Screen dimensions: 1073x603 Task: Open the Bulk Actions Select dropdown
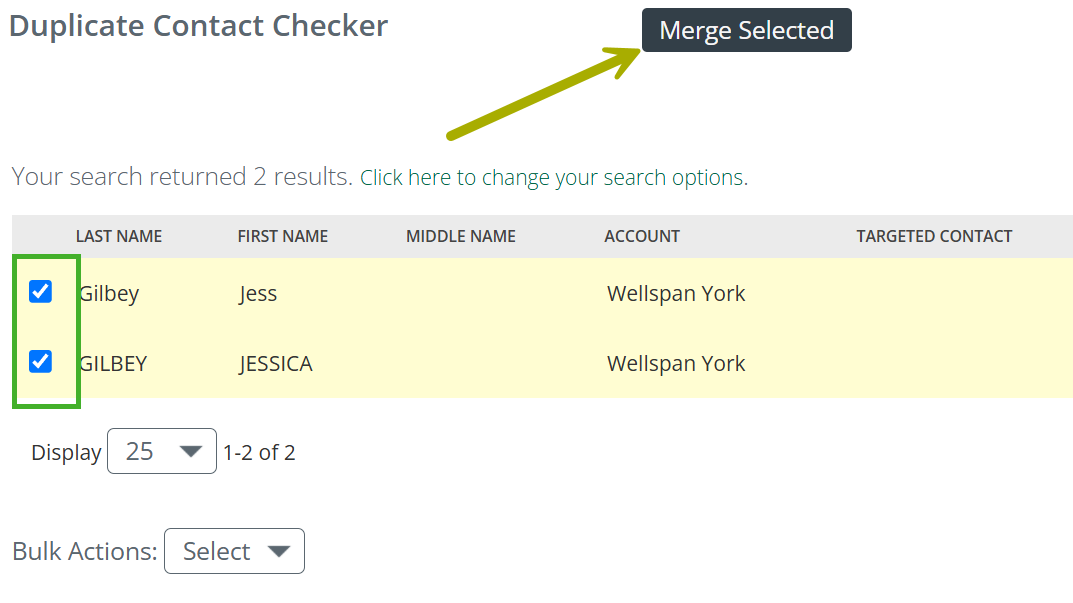(x=234, y=551)
